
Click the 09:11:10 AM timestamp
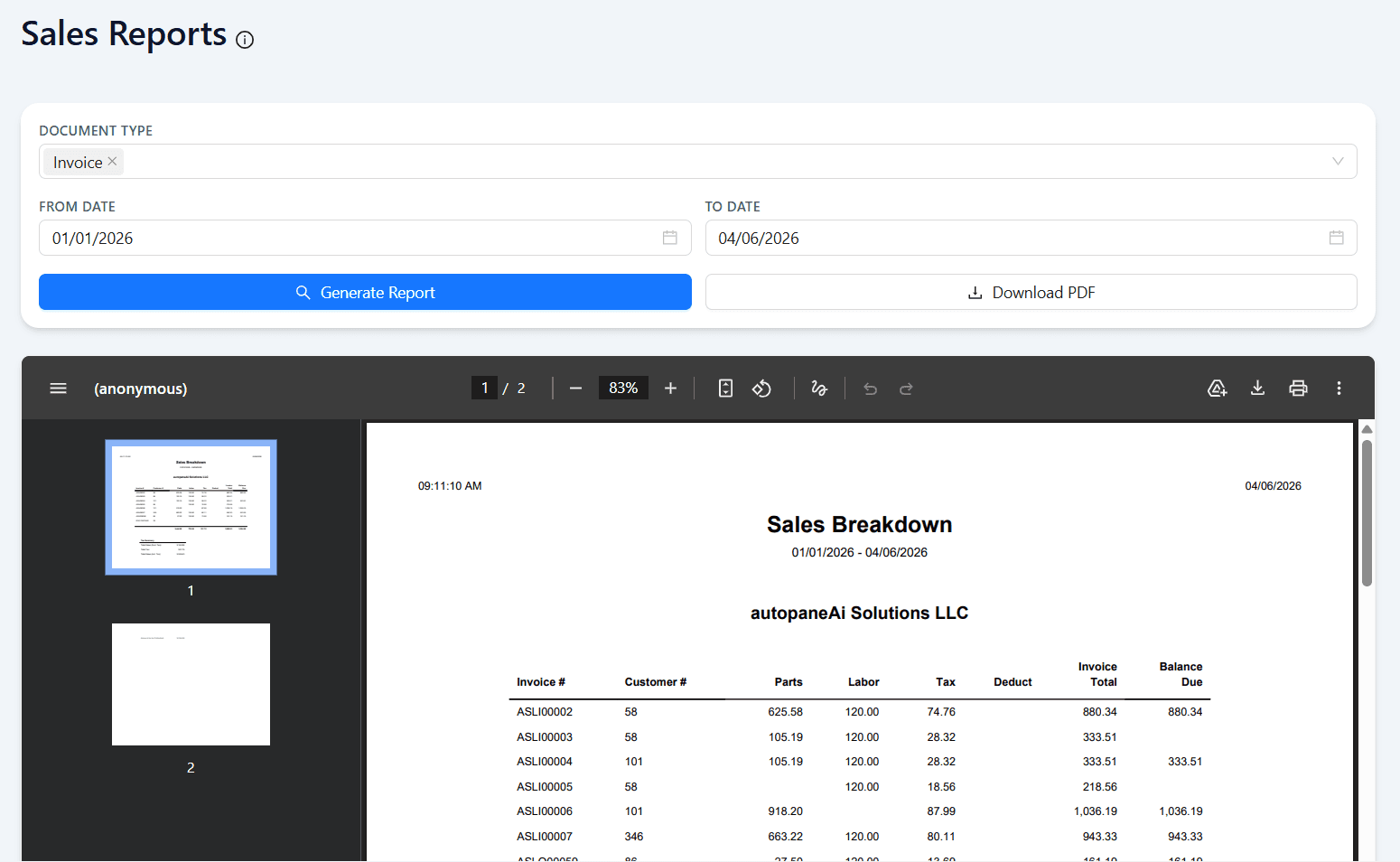[x=450, y=486]
